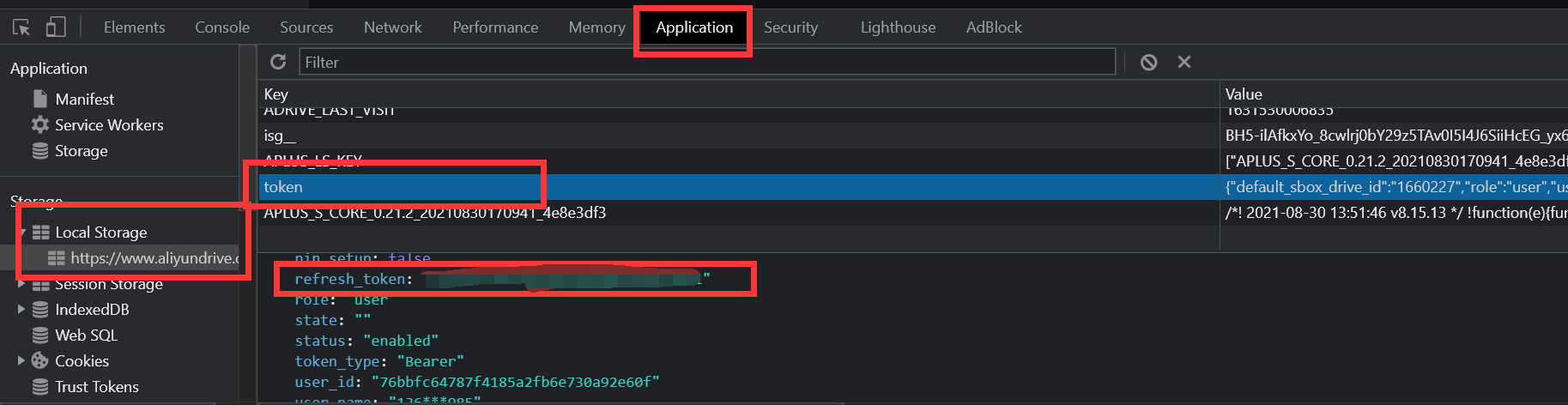
Task: Switch to the Elements tab
Action: [x=134, y=27]
